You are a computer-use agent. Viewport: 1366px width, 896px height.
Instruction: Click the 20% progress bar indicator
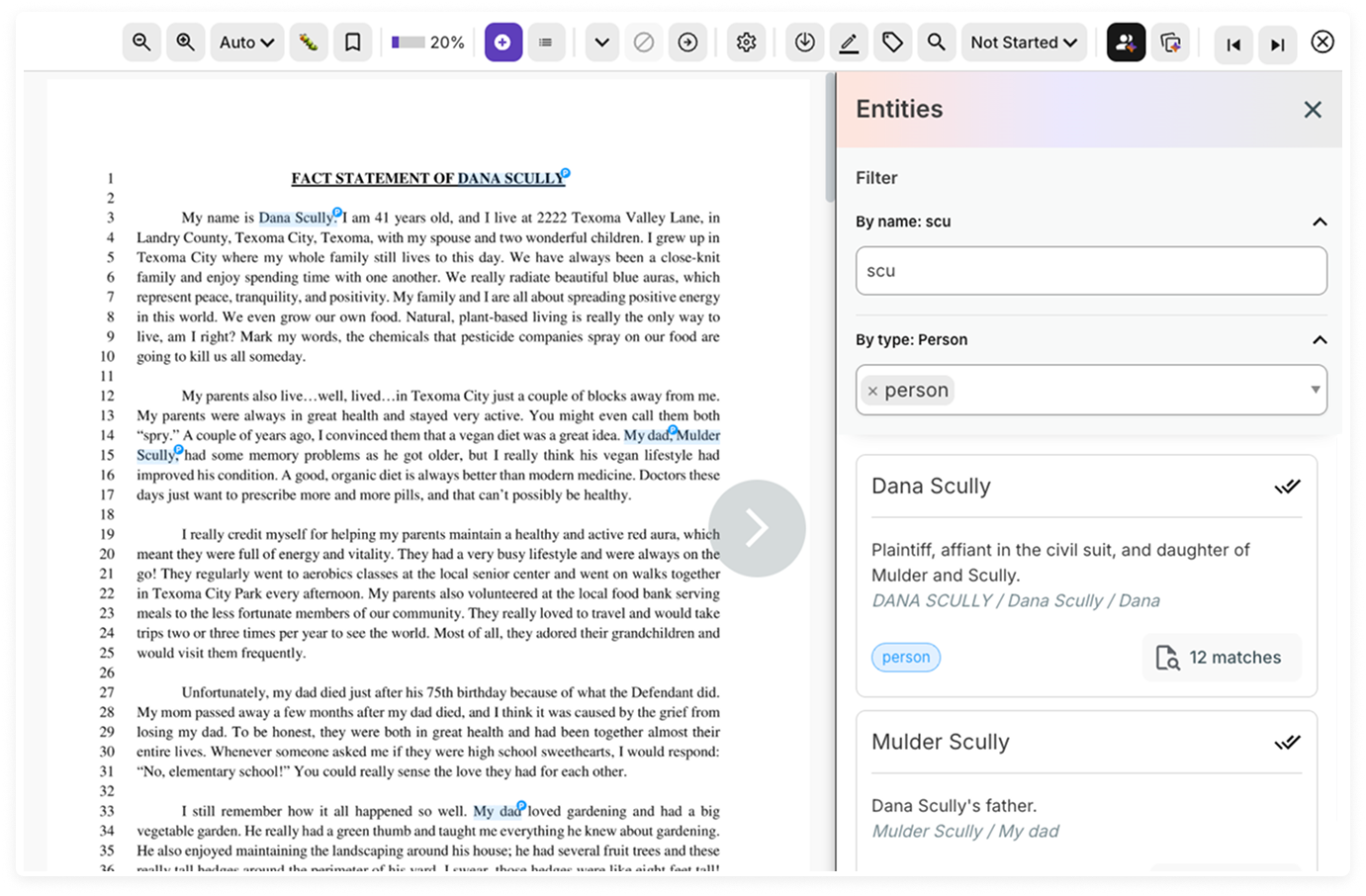pyautogui.click(x=427, y=43)
